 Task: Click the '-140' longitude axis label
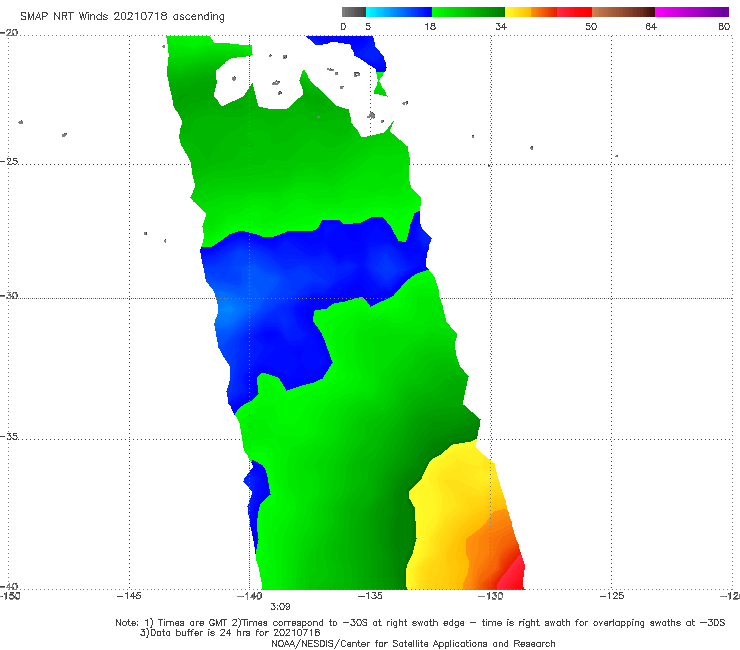249,596
